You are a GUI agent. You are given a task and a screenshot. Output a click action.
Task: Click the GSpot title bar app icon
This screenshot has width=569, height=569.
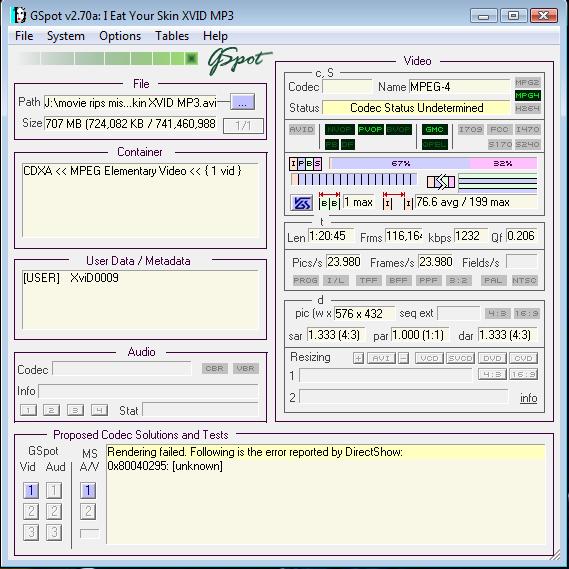click(x=20, y=15)
